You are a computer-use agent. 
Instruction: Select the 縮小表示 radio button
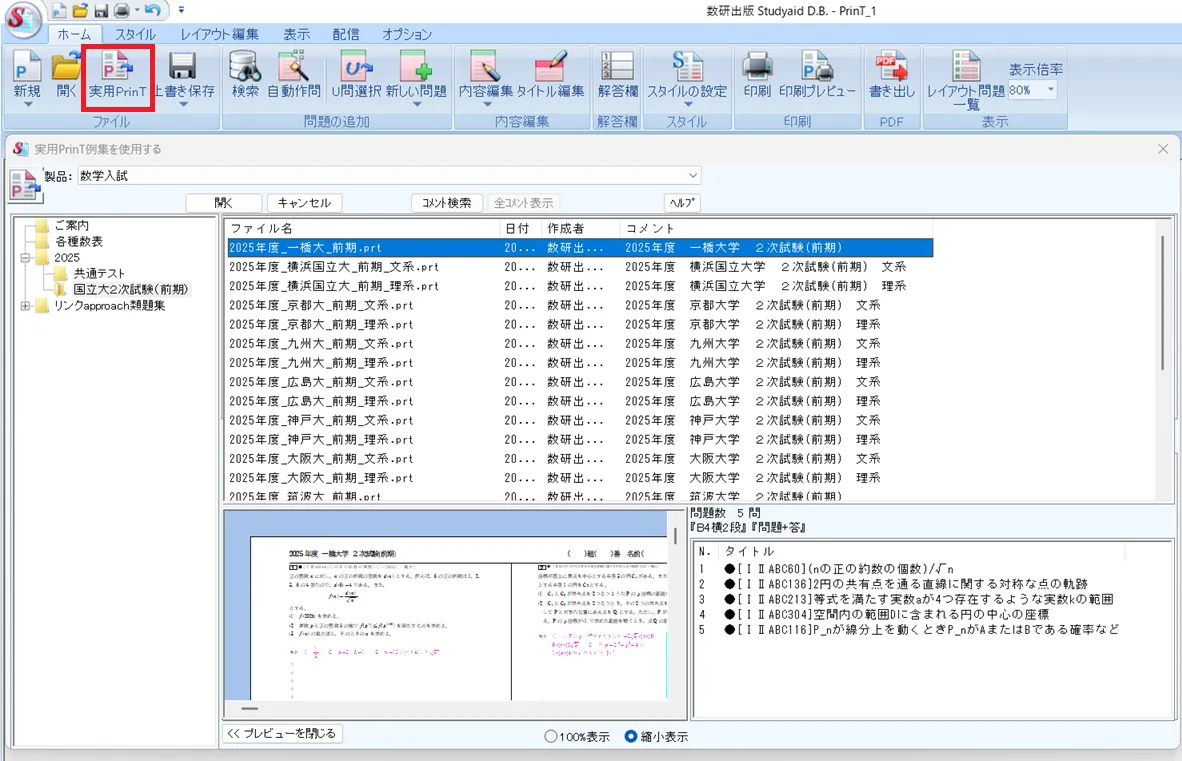[631, 737]
